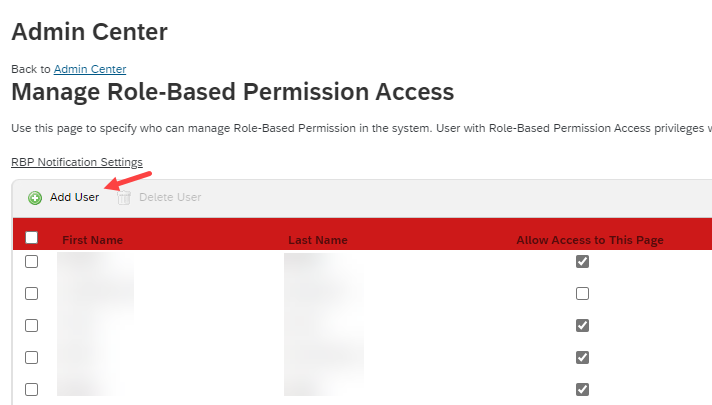The height and width of the screenshot is (405, 712).
Task: Click the Delete User trash icon
Action: coord(124,198)
